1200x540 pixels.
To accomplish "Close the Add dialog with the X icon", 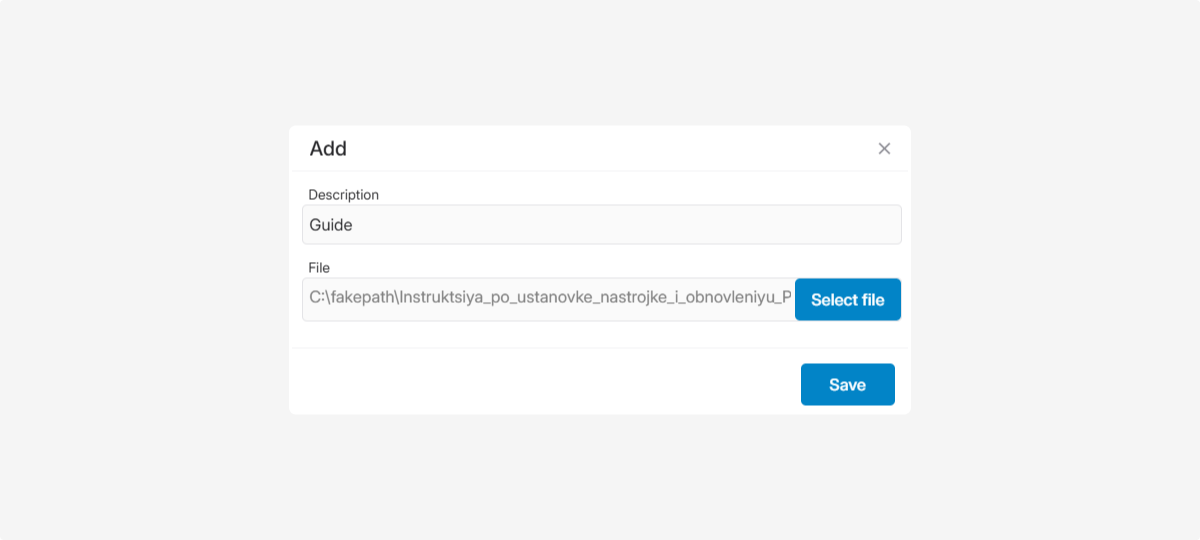I will 884,149.
